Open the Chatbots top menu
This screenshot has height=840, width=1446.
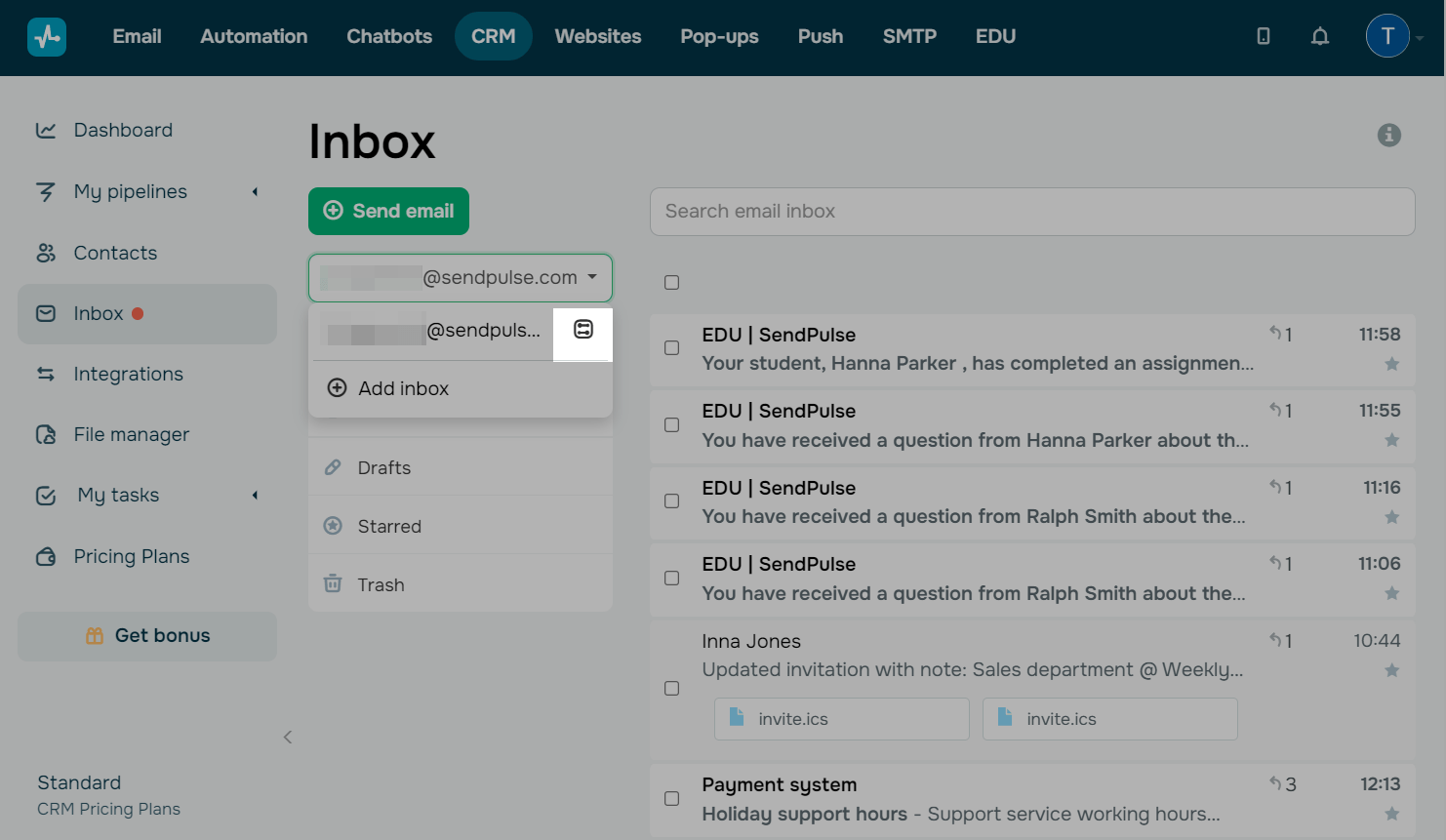(389, 37)
